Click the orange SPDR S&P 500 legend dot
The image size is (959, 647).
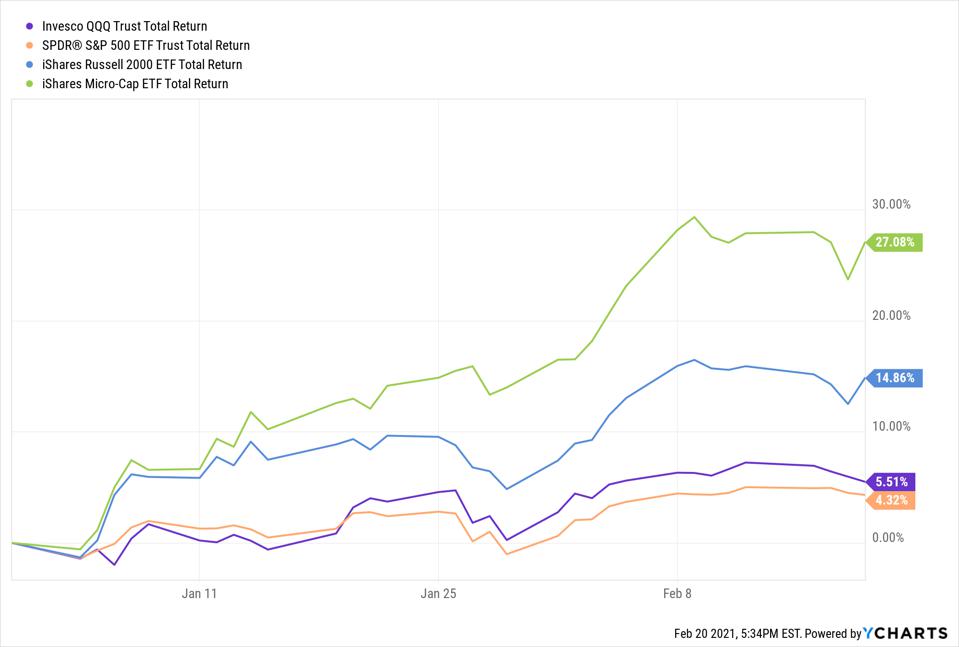[29, 45]
